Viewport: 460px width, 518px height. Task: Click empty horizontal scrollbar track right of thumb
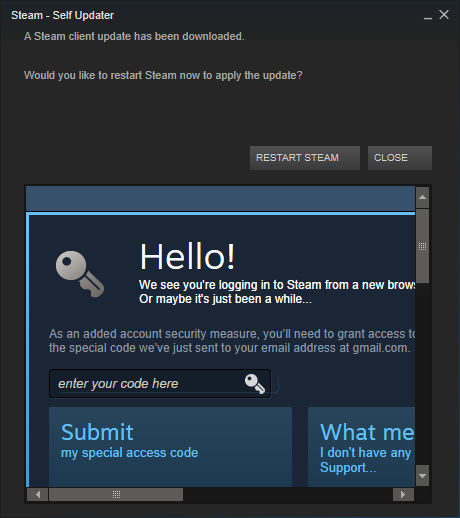(x=288, y=494)
